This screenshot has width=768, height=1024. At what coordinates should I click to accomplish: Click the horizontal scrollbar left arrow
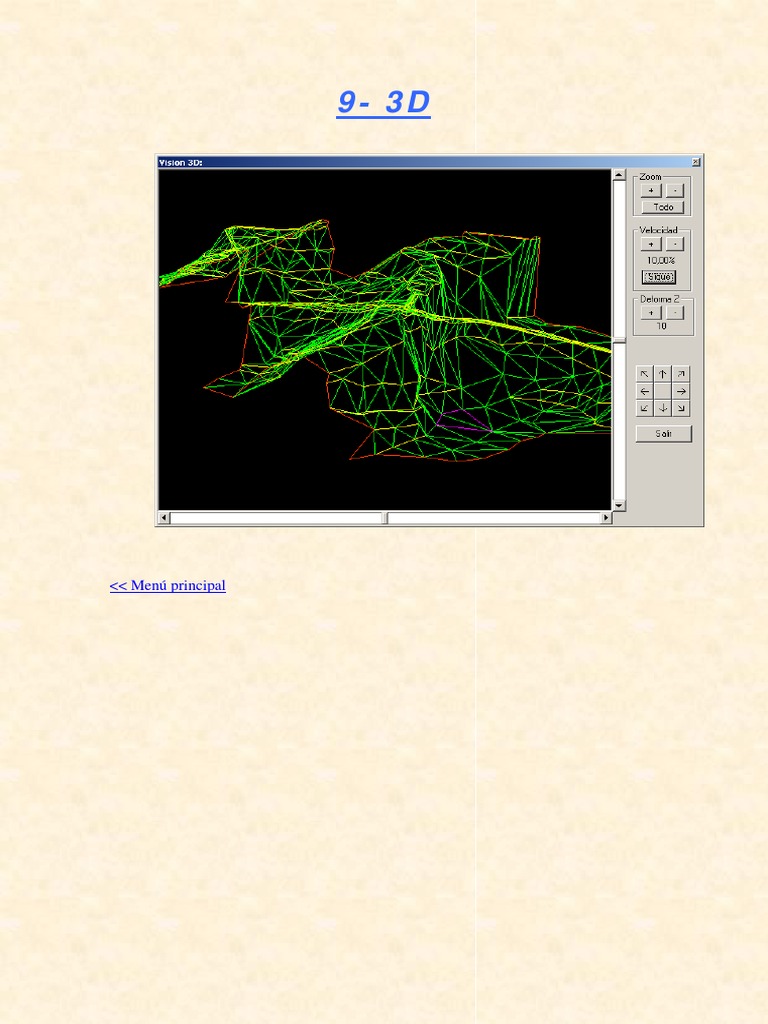(164, 518)
